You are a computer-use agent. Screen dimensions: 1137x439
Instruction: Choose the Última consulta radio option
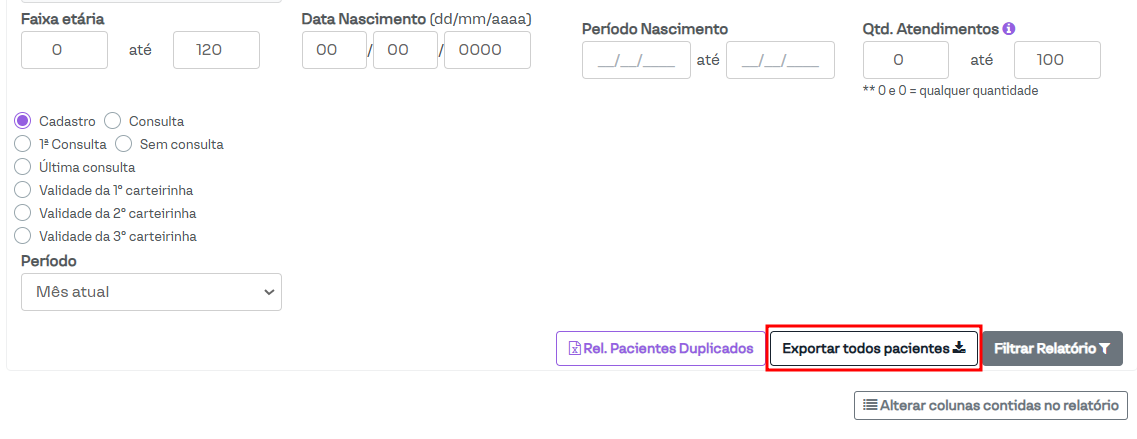[23, 167]
